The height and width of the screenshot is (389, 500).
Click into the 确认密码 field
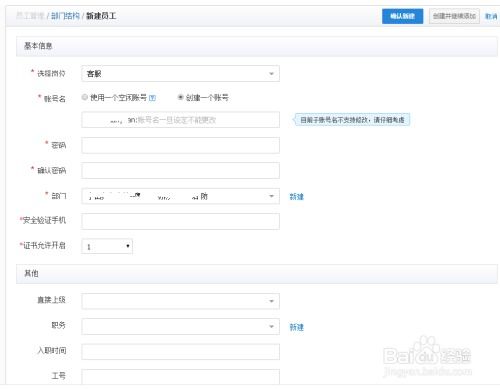tap(180, 171)
